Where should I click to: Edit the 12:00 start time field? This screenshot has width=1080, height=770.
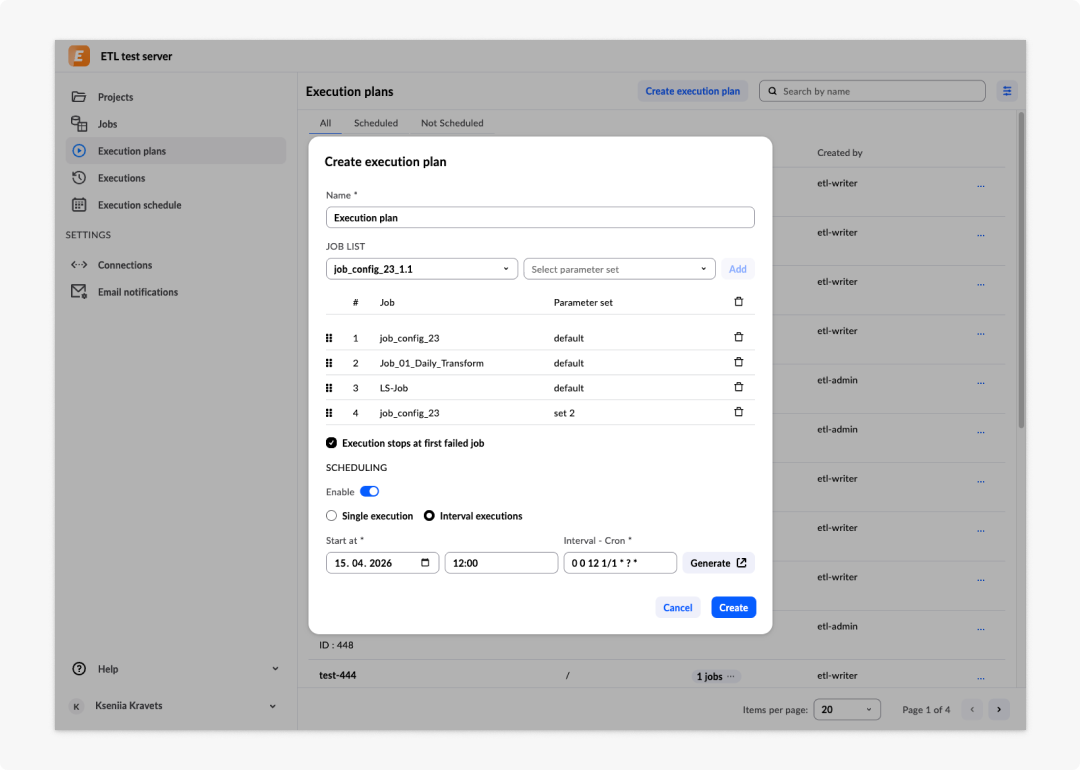(501, 563)
